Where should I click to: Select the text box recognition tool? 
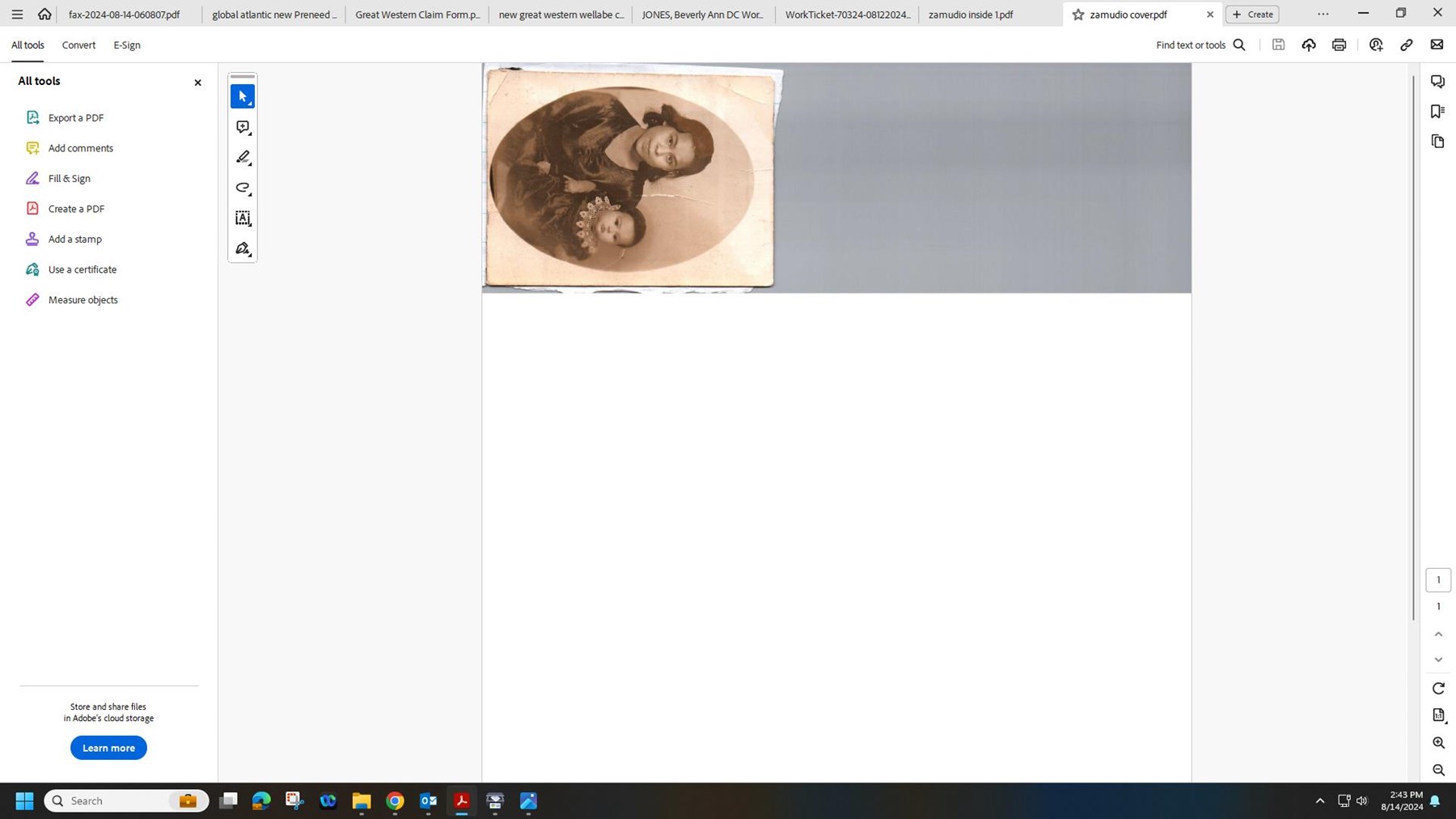click(243, 219)
